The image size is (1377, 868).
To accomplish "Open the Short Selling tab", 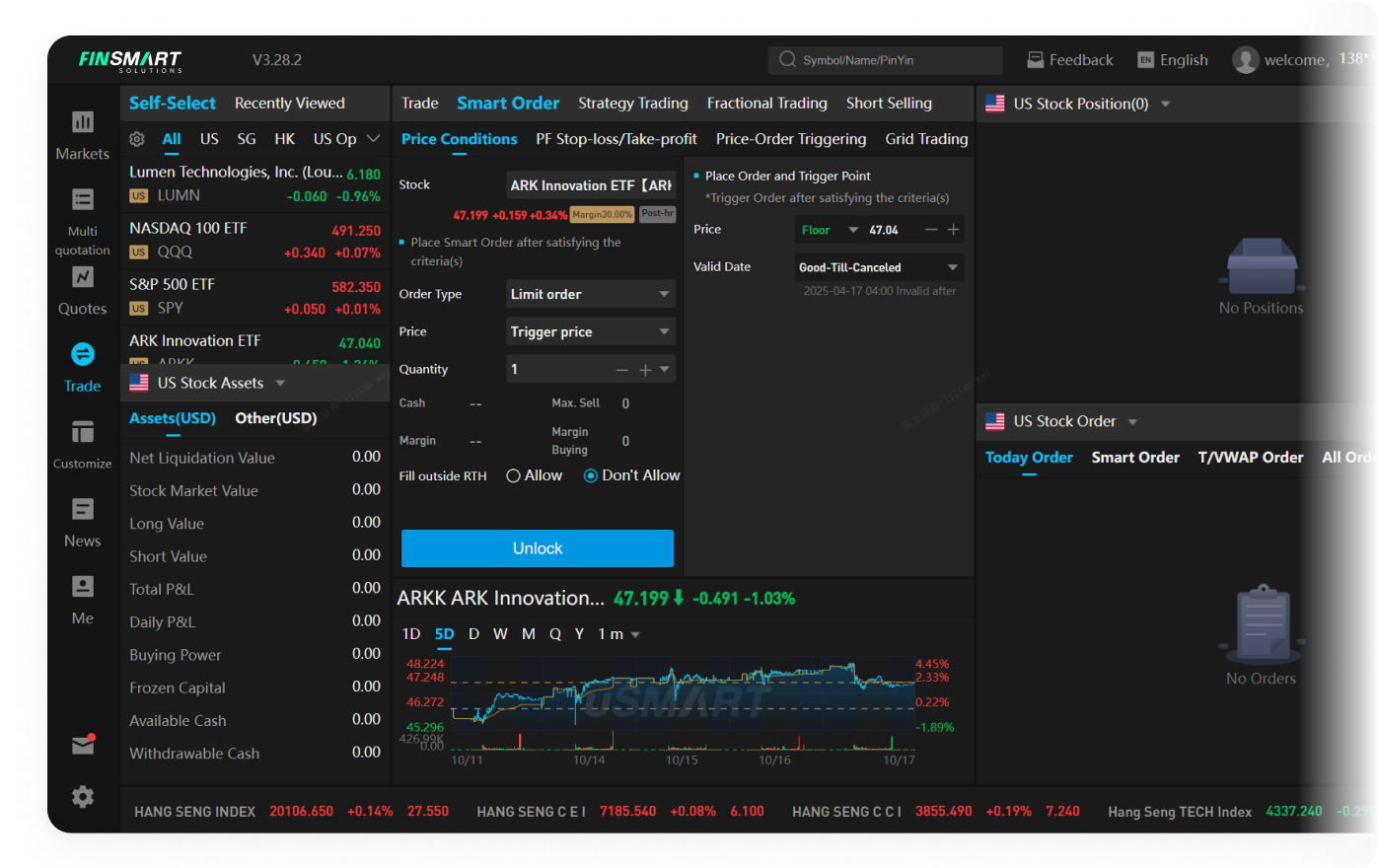I will pyautogui.click(x=889, y=103).
